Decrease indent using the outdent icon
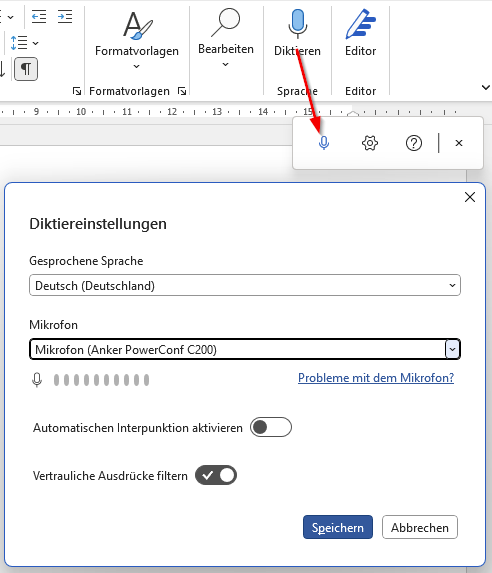Image resolution: width=492 pixels, height=573 pixels. (39, 16)
